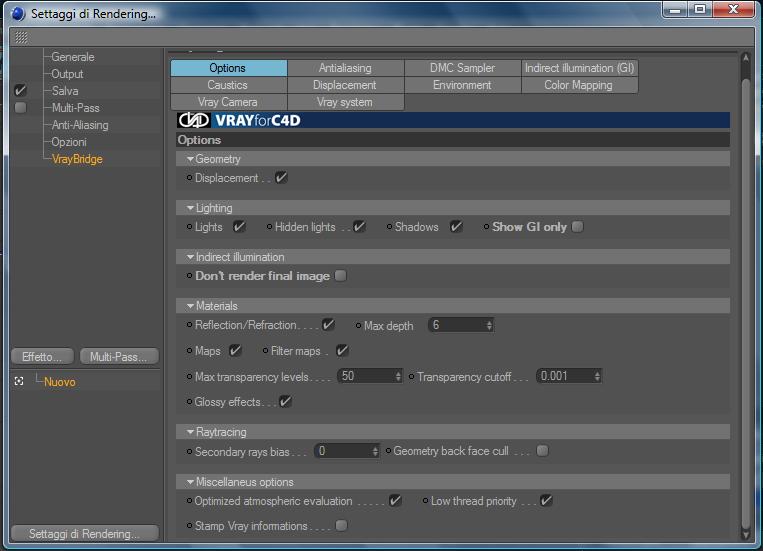This screenshot has height=551, width=763.
Task: Select Output in the settings tree
Action: click(x=67, y=74)
